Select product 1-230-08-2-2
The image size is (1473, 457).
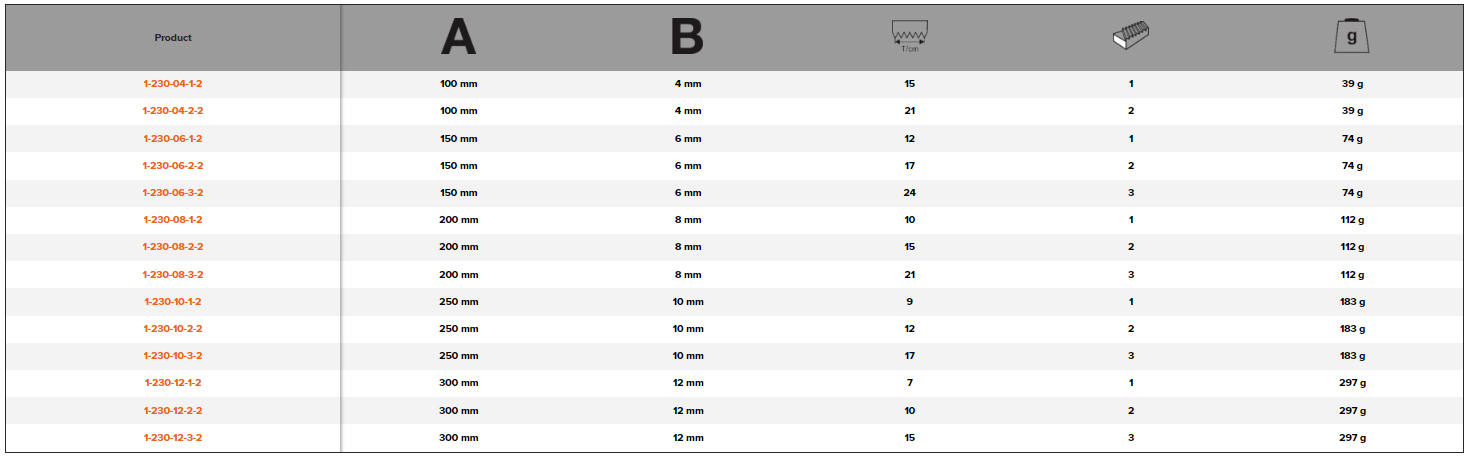[x=173, y=247]
